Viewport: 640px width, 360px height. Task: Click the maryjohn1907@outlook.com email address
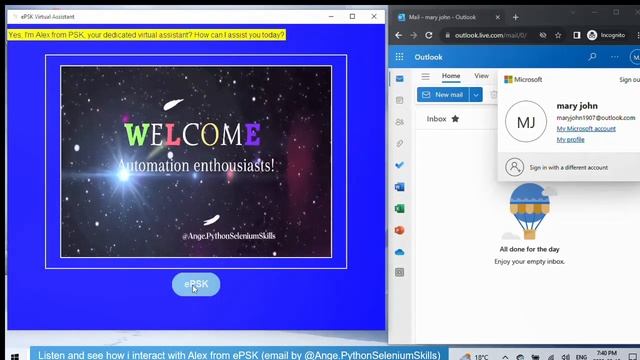pyautogui.click(x=596, y=118)
